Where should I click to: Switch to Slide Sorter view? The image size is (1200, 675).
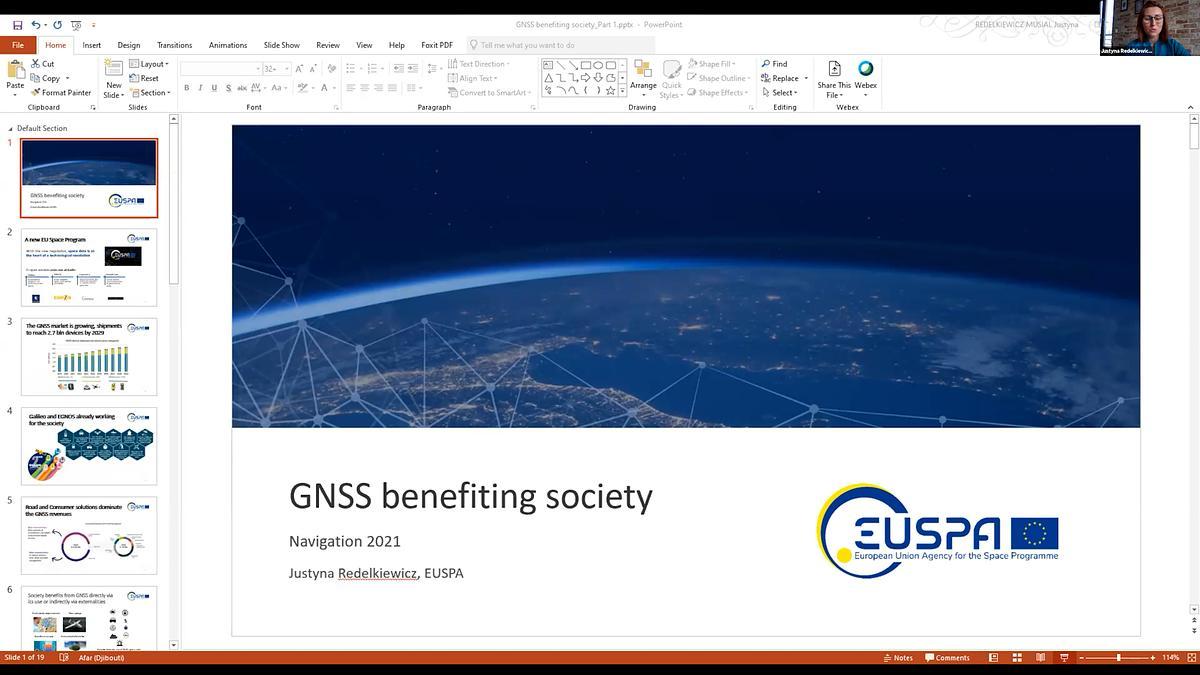coord(1017,658)
